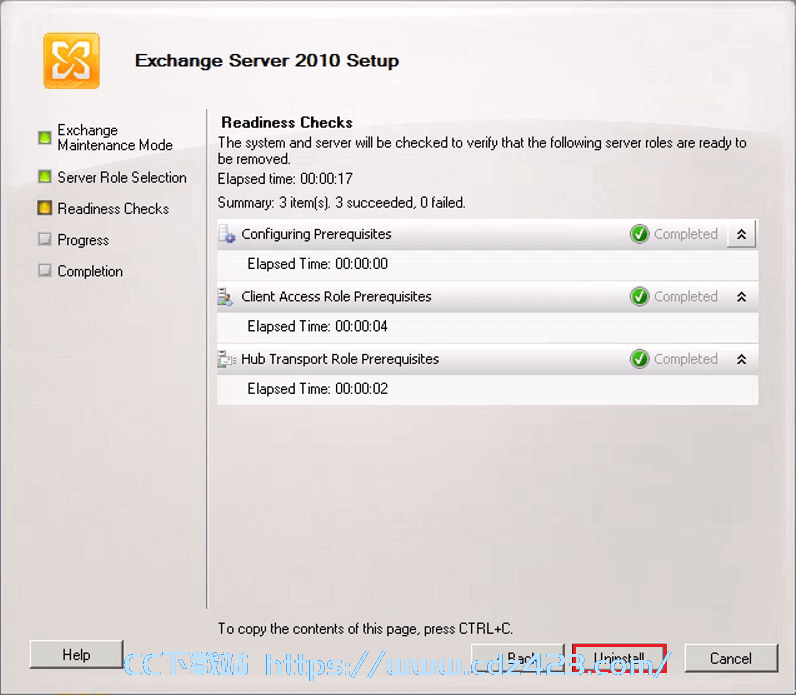
Task: Collapse the Hub Transport Role Prerequisites section
Action: coord(741,359)
